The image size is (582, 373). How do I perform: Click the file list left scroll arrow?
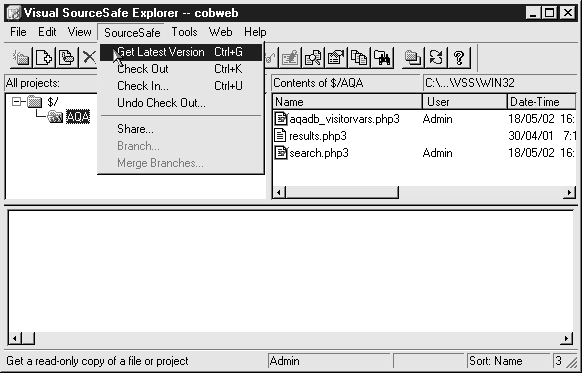(x=279, y=192)
